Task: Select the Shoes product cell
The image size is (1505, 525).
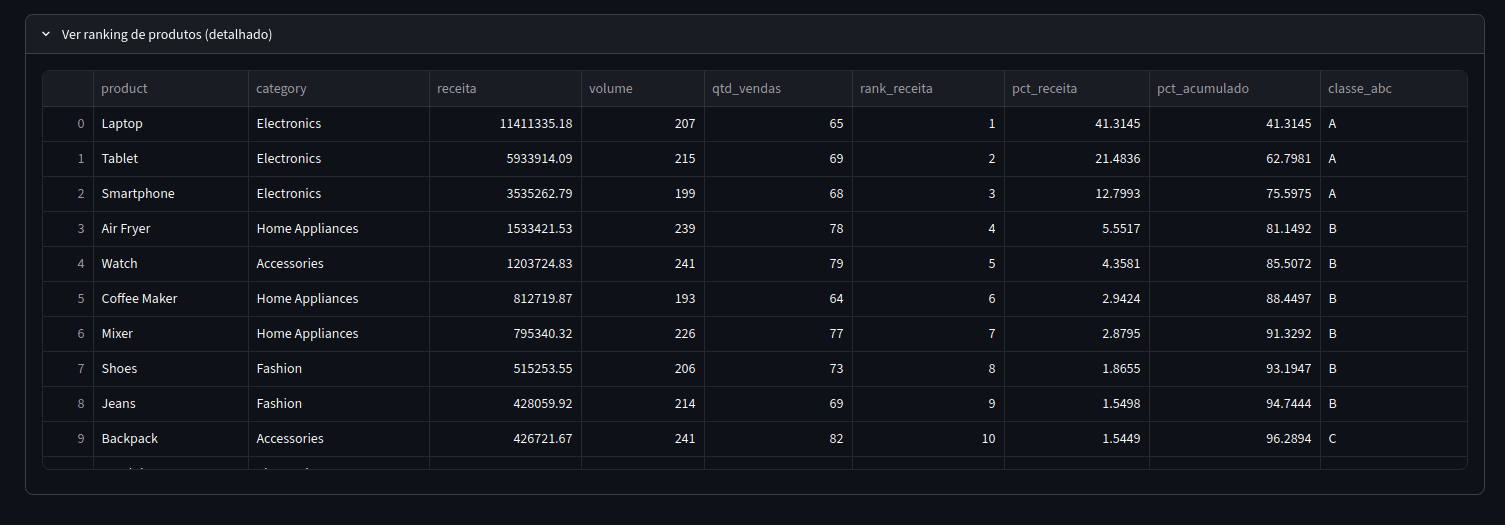Action: coord(171,369)
